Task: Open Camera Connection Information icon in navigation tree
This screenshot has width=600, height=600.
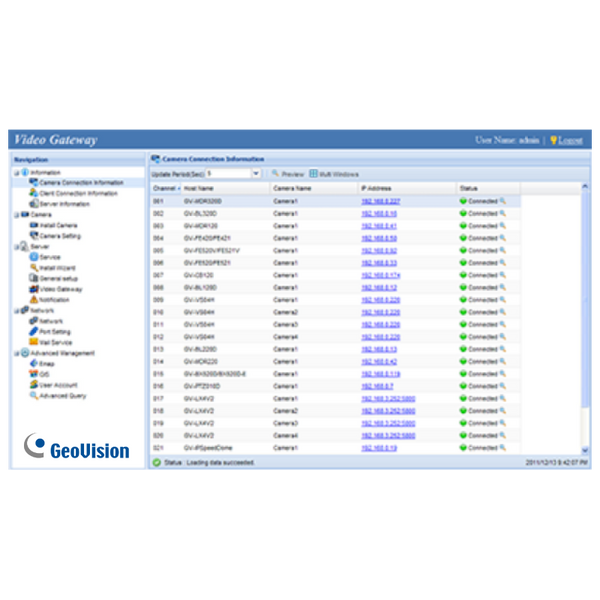Action: click(34, 182)
